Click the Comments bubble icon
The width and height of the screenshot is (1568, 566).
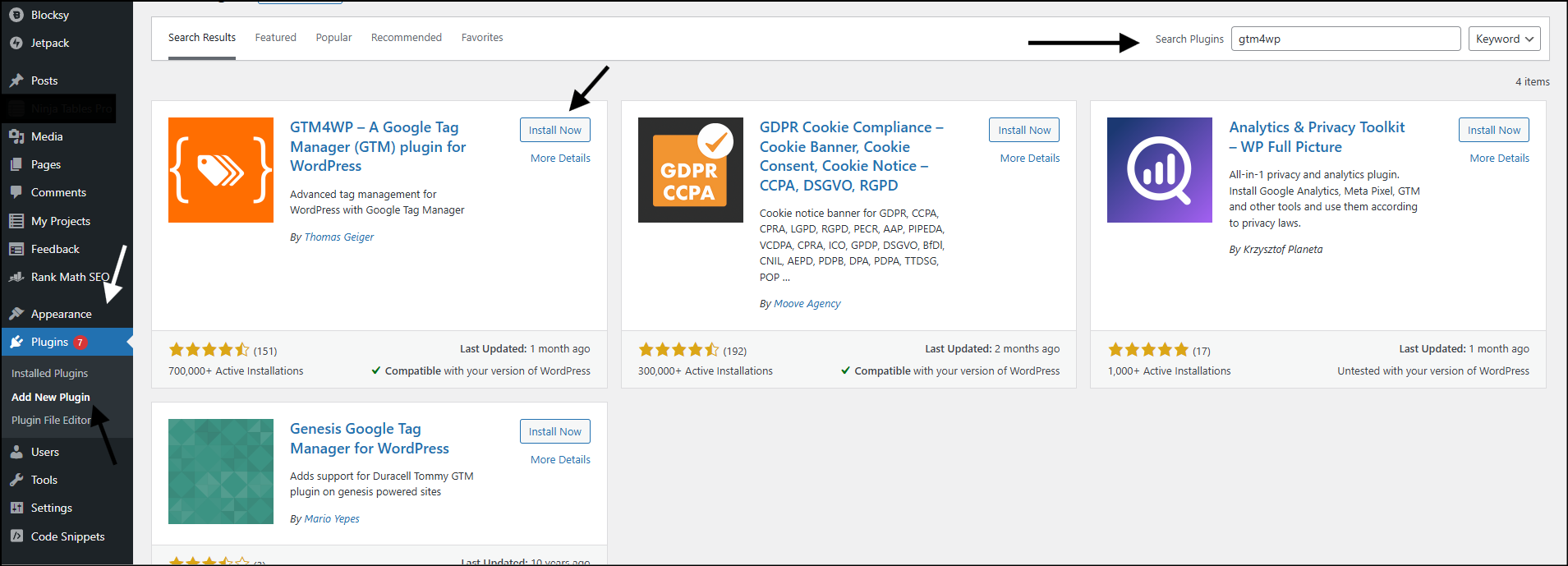[16, 192]
